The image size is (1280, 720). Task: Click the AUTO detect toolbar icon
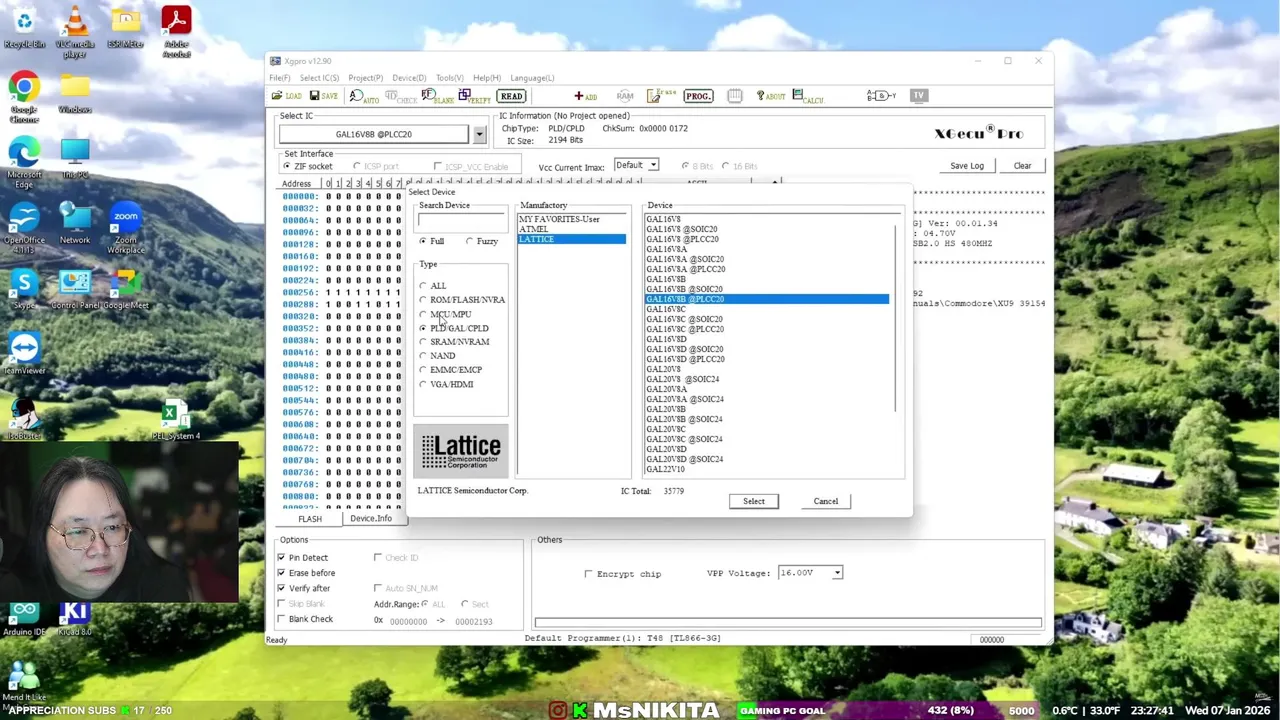tap(365, 96)
